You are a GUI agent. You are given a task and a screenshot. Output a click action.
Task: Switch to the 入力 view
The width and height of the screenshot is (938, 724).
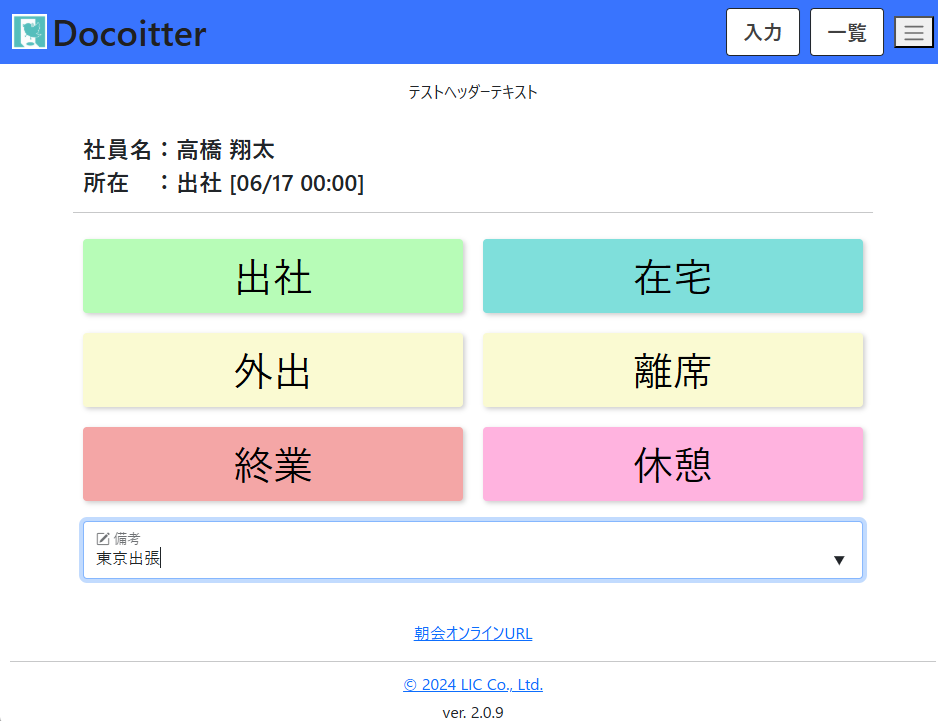763,32
